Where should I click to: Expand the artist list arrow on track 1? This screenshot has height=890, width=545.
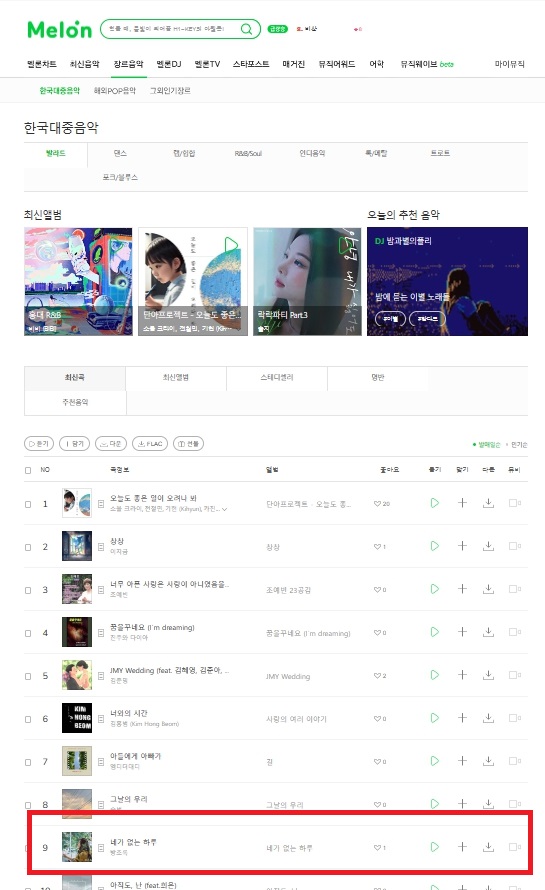click(225, 509)
